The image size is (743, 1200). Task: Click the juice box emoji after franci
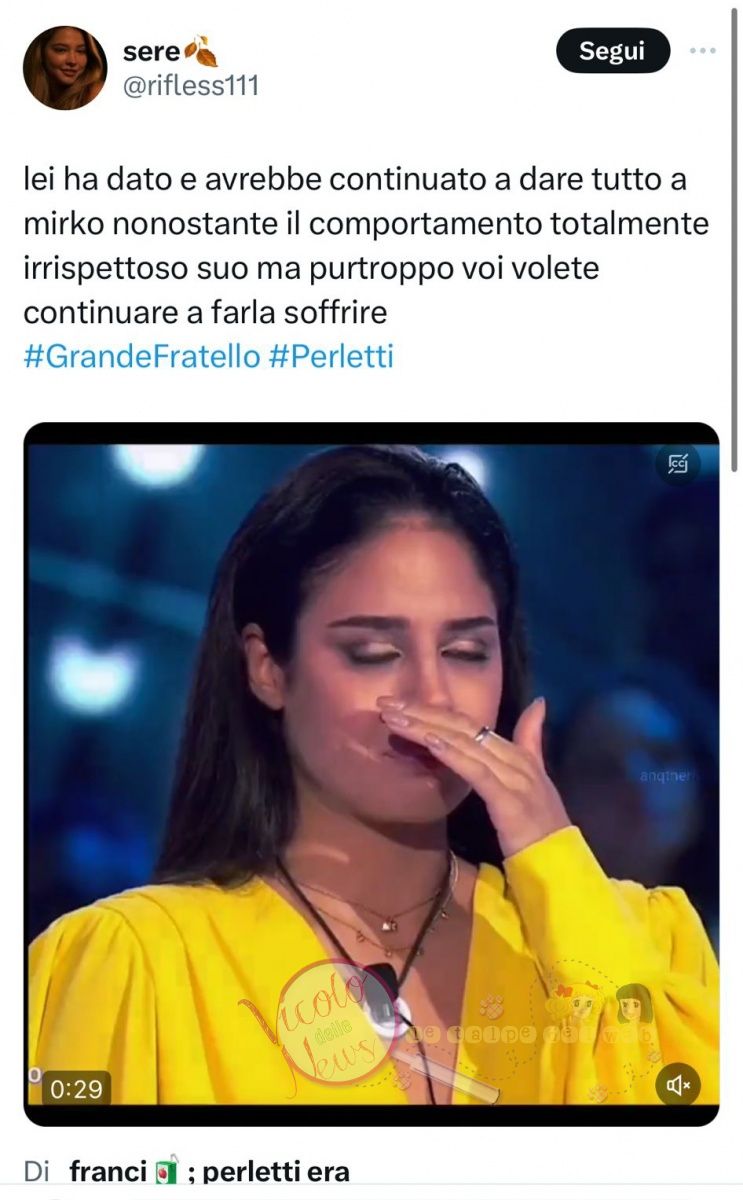(x=166, y=1171)
